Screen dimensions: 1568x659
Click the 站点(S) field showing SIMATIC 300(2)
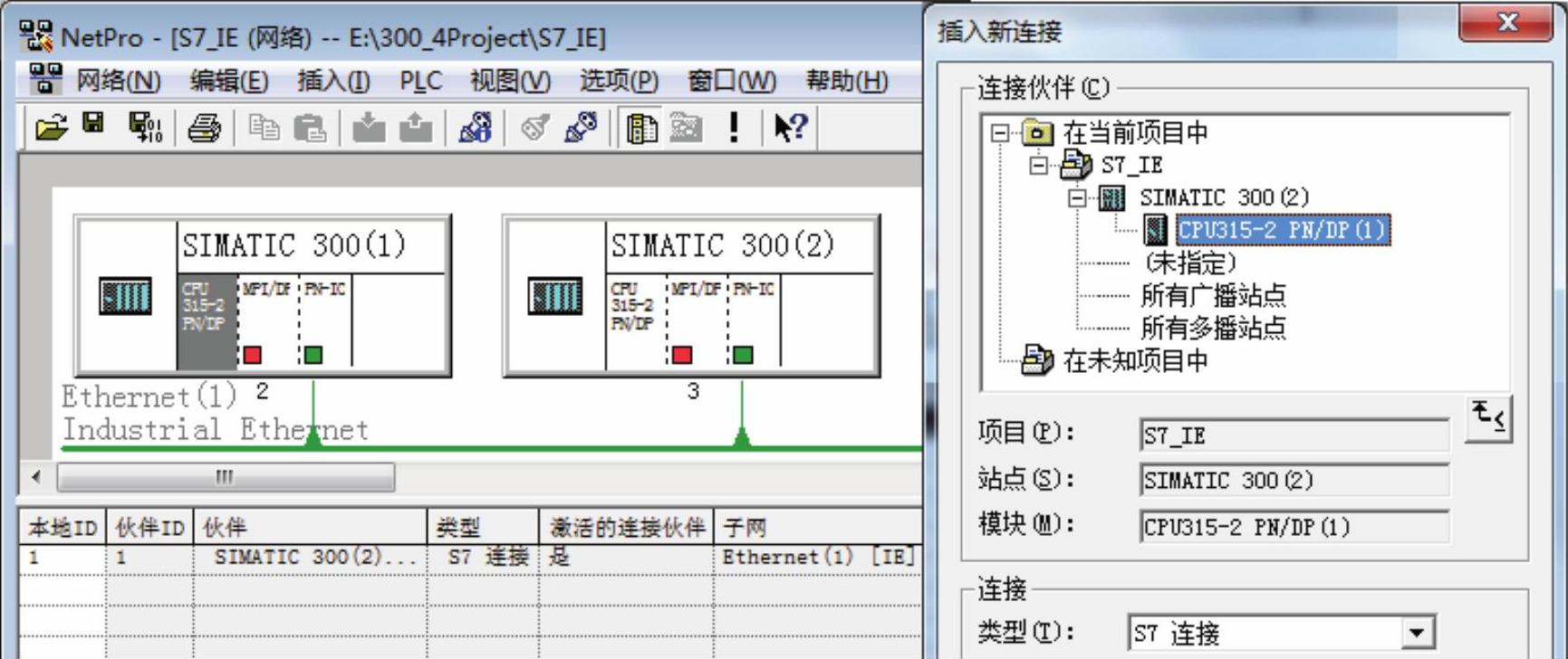click(1294, 480)
